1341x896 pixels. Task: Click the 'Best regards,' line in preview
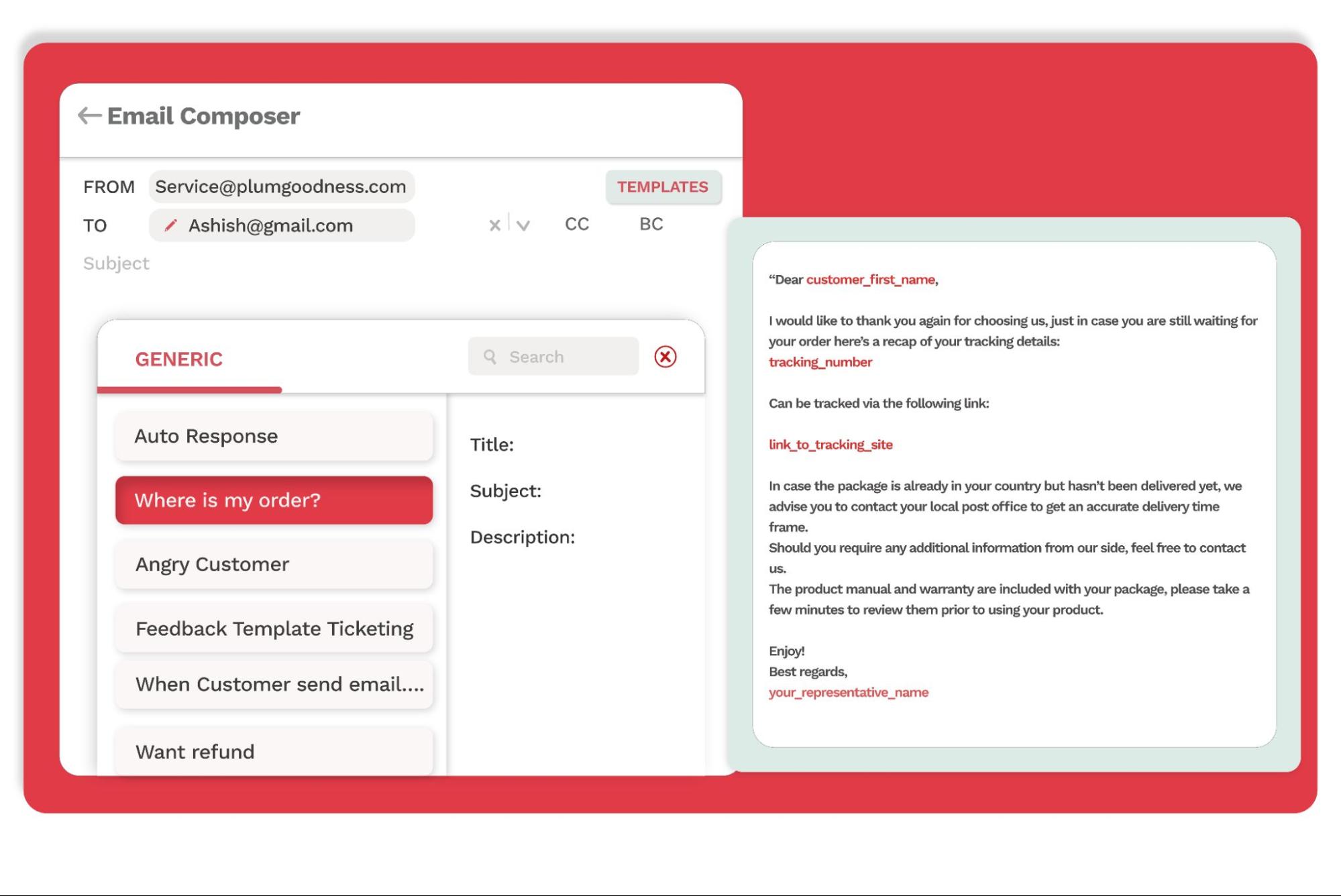pyautogui.click(x=808, y=671)
